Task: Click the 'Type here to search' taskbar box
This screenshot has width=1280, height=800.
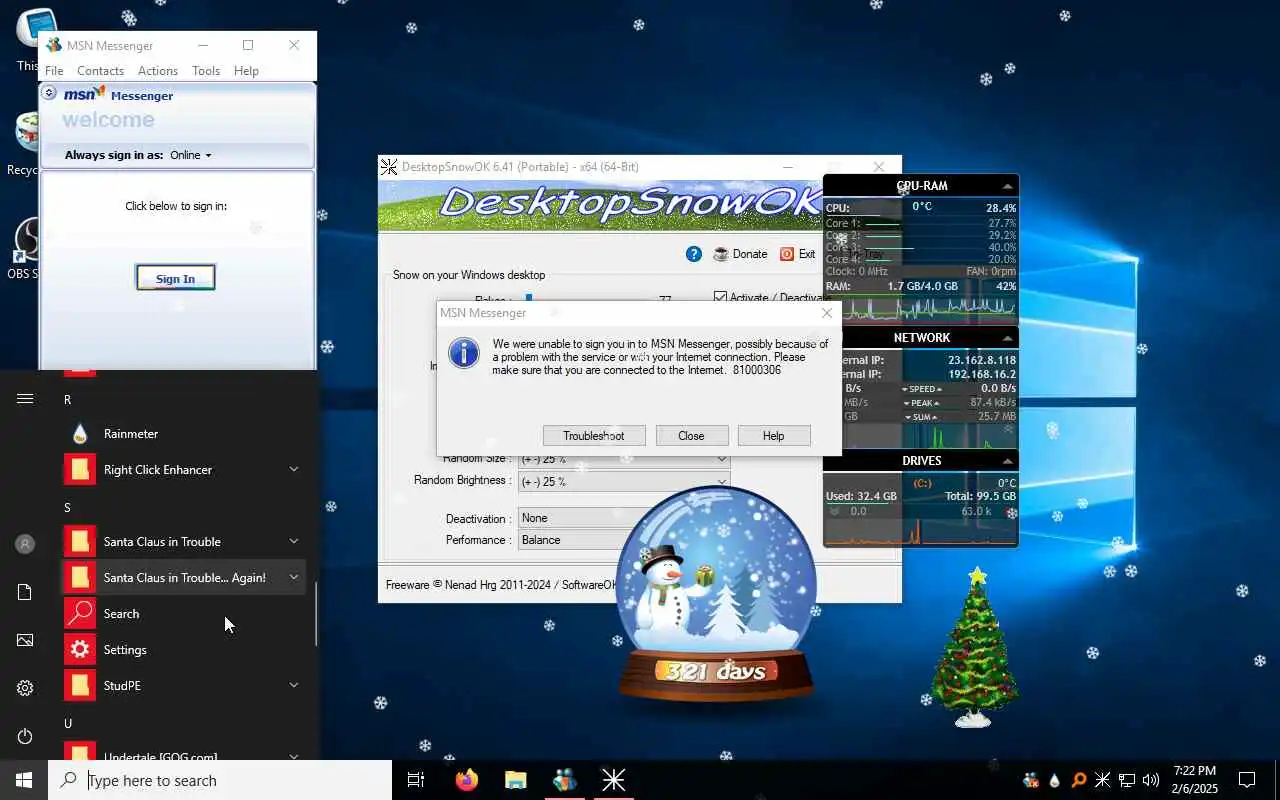Action: pyautogui.click(x=220, y=780)
